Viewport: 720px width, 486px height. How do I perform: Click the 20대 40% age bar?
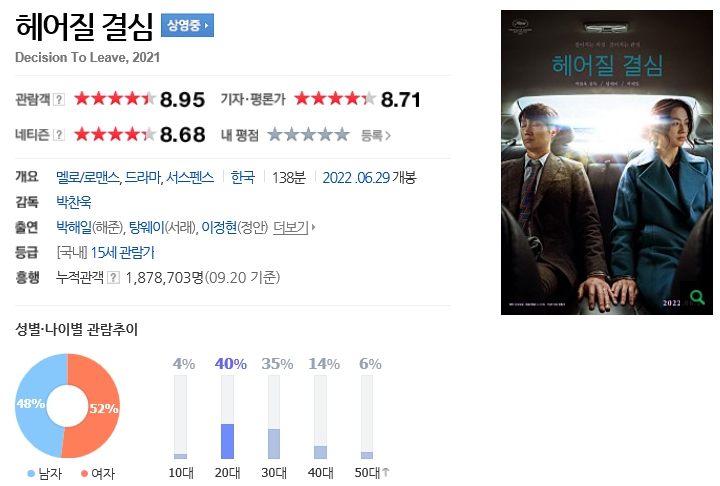coord(227,417)
